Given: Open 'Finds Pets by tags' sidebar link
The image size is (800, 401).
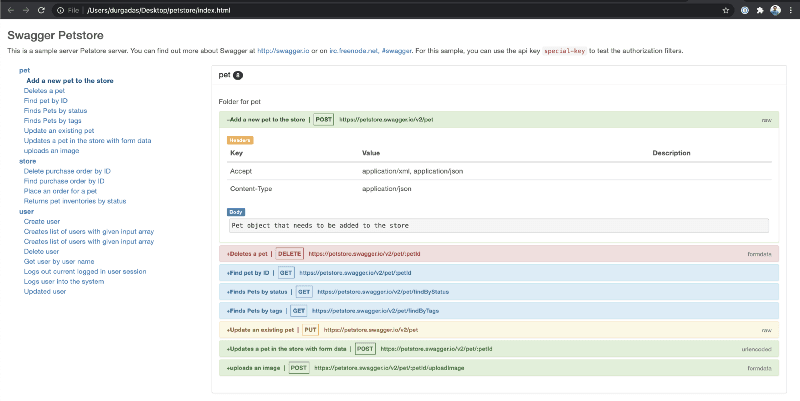Looking at the screenshot, I should pyautogui.click(x=53, y=120).
